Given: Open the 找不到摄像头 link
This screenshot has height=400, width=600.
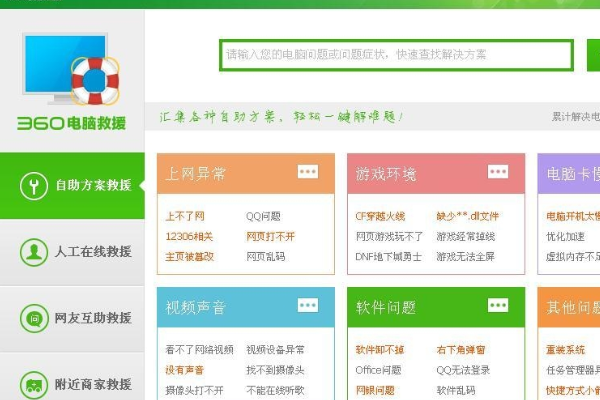Looking at the screenshot, I should [275, 370].
